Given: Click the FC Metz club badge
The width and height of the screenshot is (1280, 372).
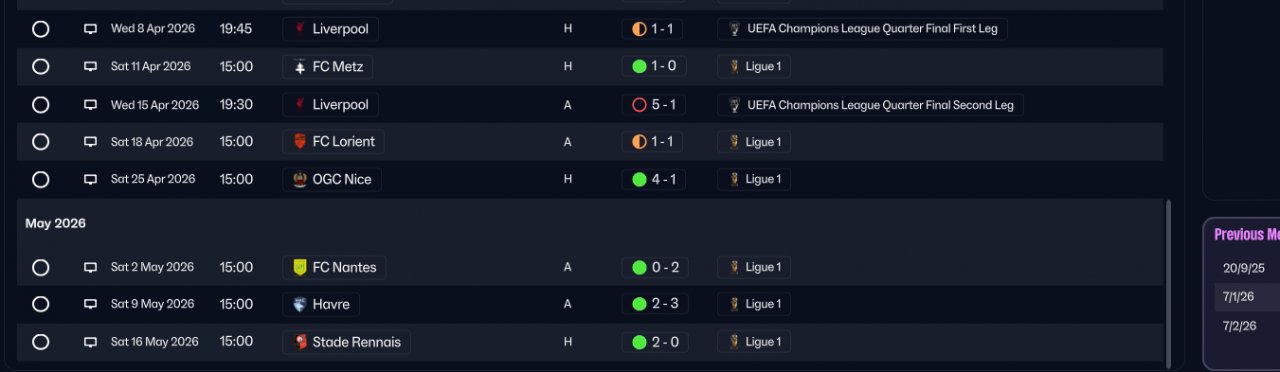Looking at the screenshot, I should [x=299, y=67].
